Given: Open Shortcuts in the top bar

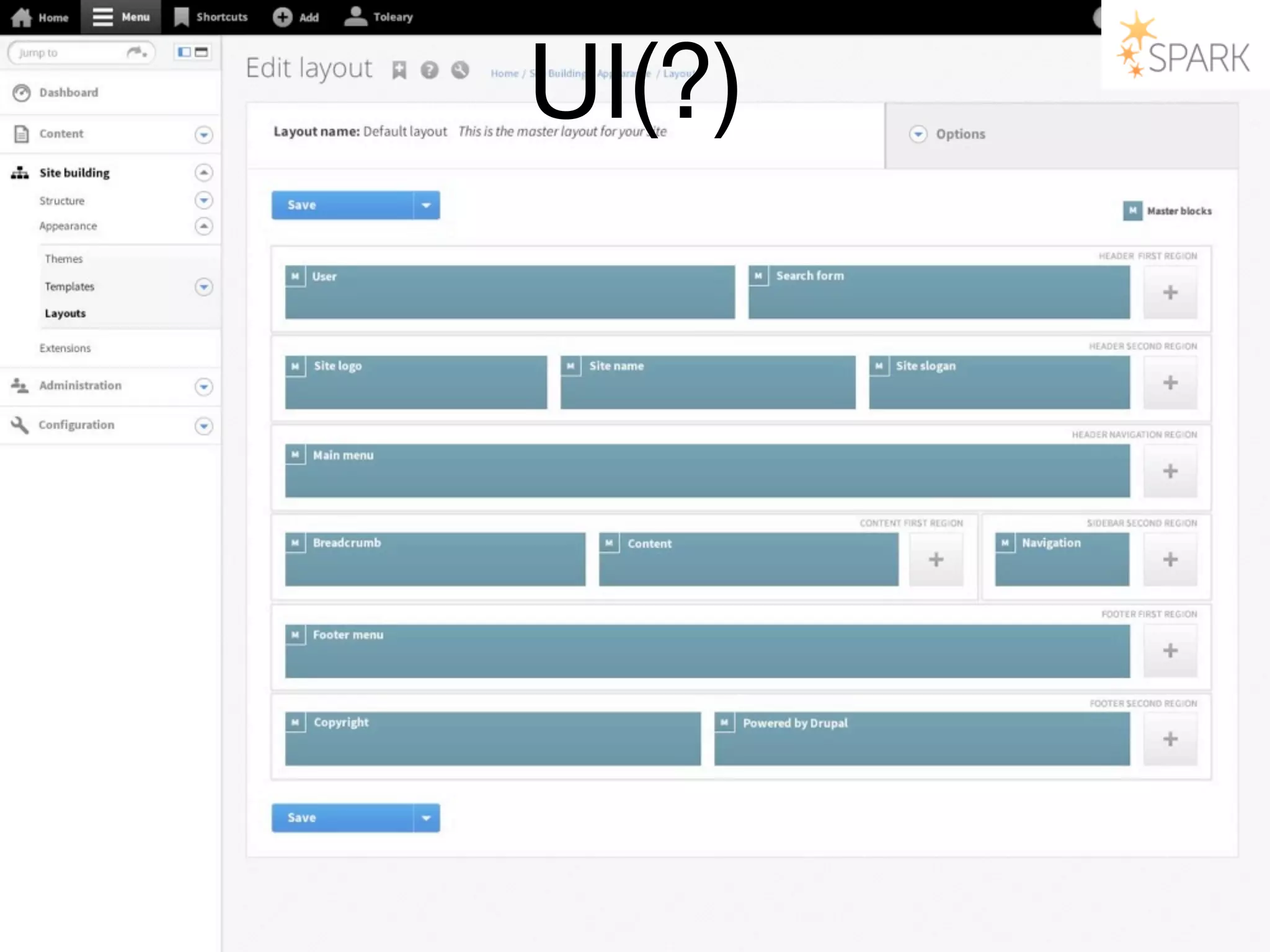Looking at the screenshot, I should (211, 17).
